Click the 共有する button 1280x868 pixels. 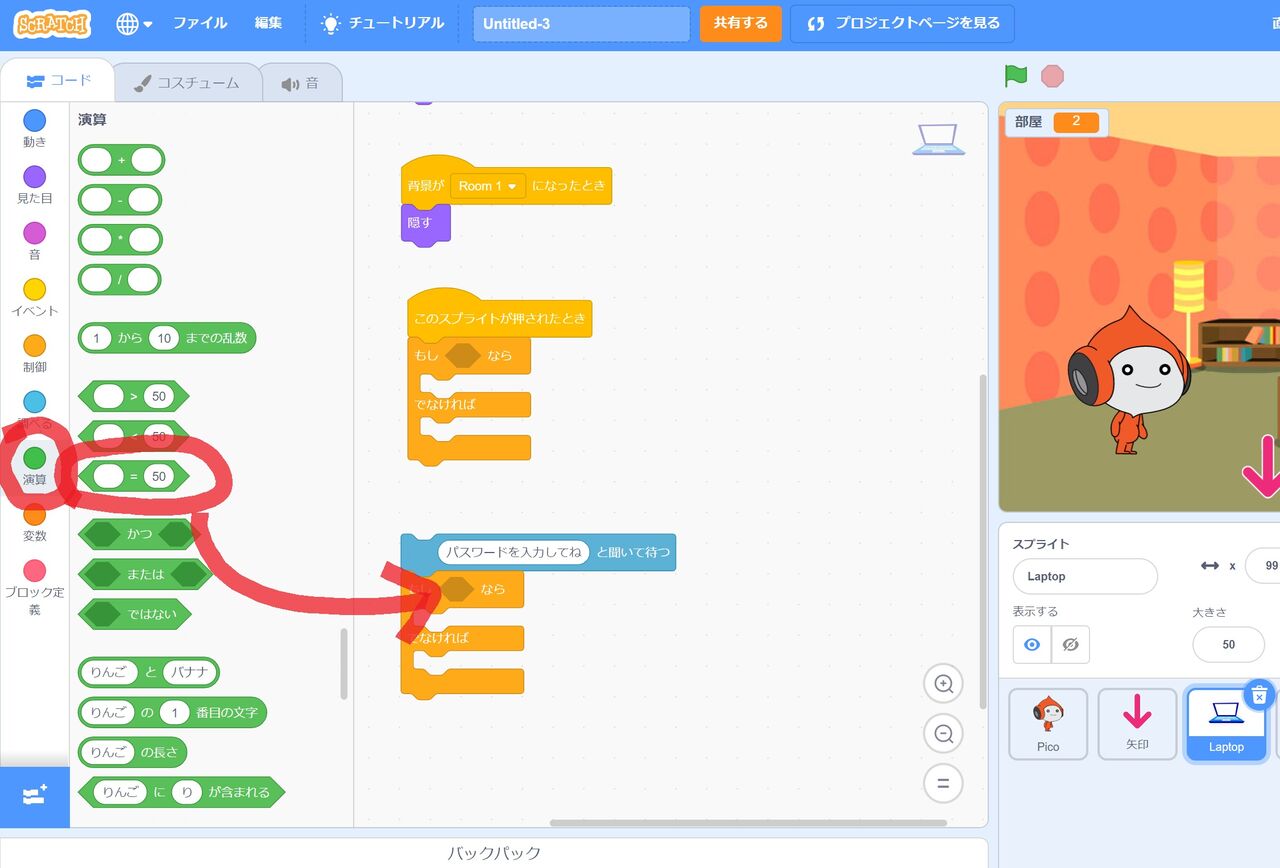740,23
